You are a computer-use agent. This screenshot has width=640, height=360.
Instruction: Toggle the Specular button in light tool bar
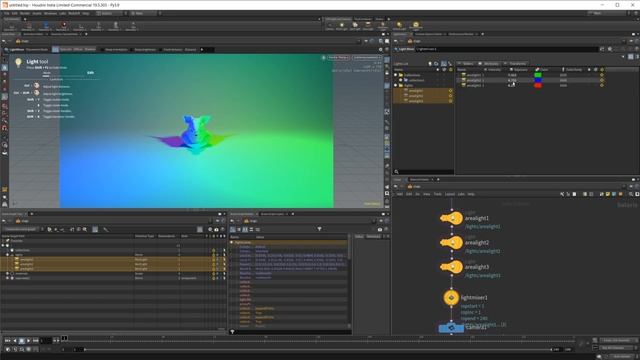(65, 49)
